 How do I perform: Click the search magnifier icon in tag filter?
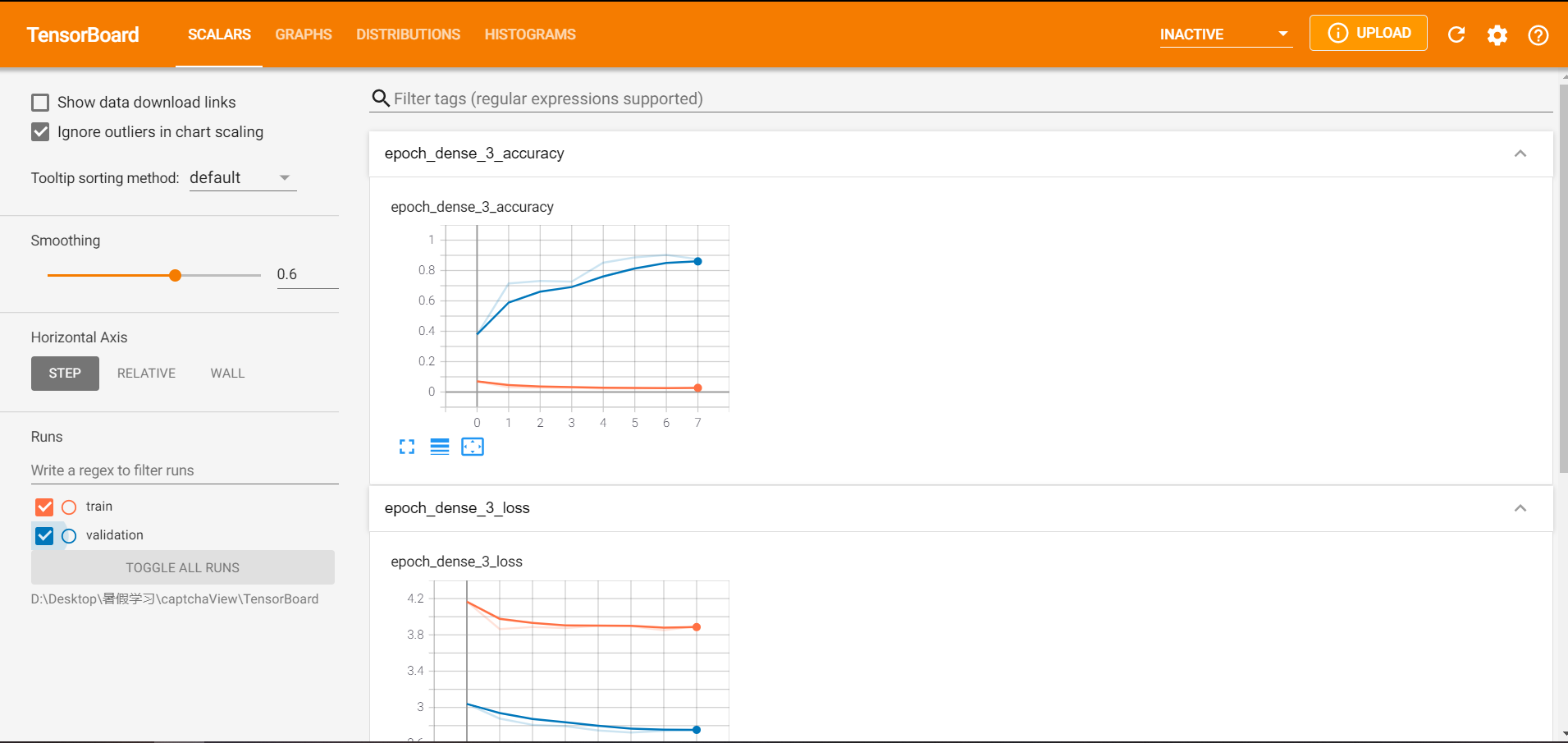click(381, 99)
